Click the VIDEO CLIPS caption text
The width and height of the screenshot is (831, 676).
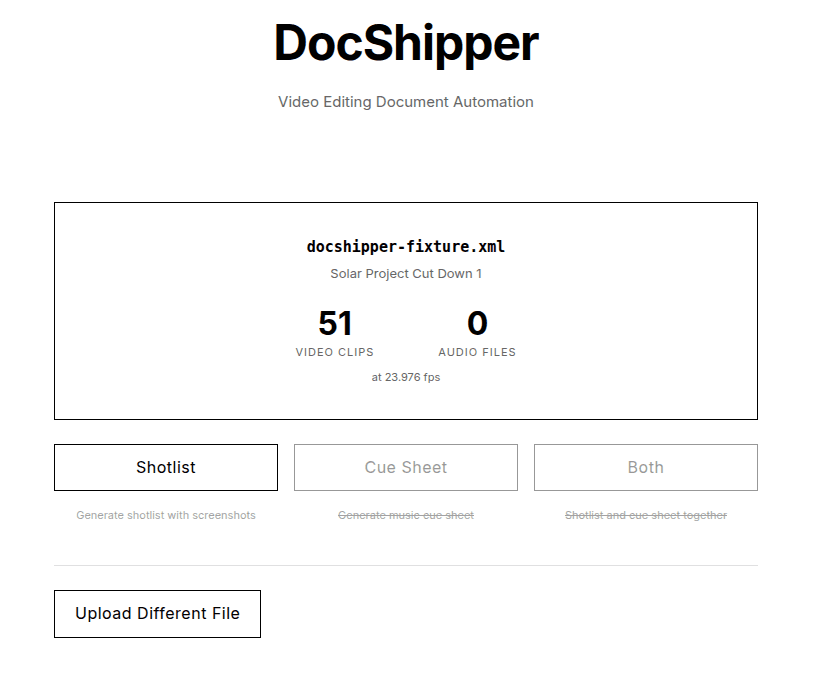[335, 352]
